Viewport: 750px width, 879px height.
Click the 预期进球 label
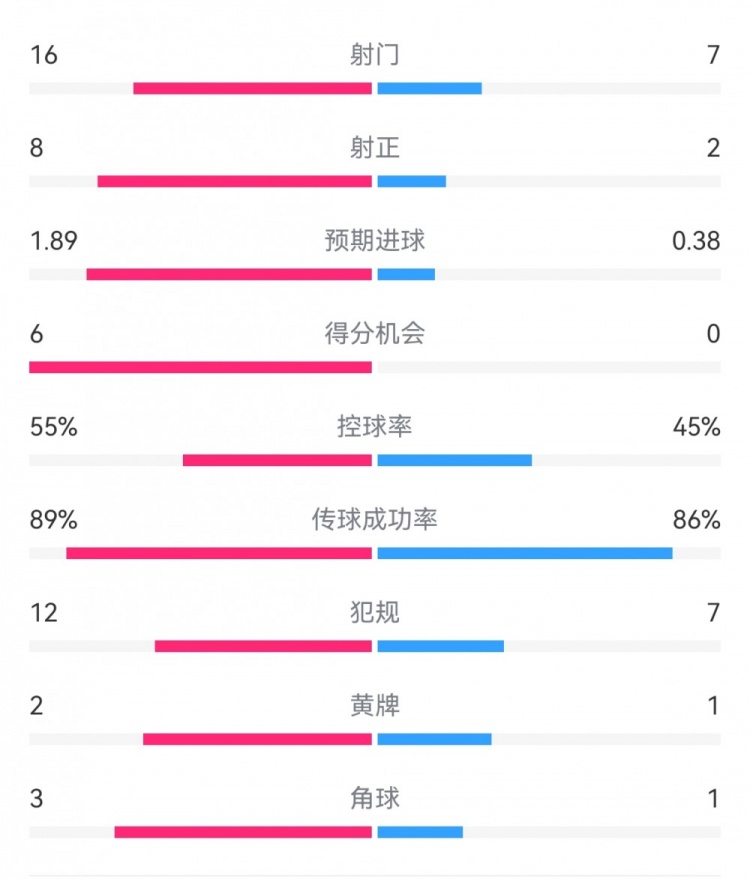(375, 241)
